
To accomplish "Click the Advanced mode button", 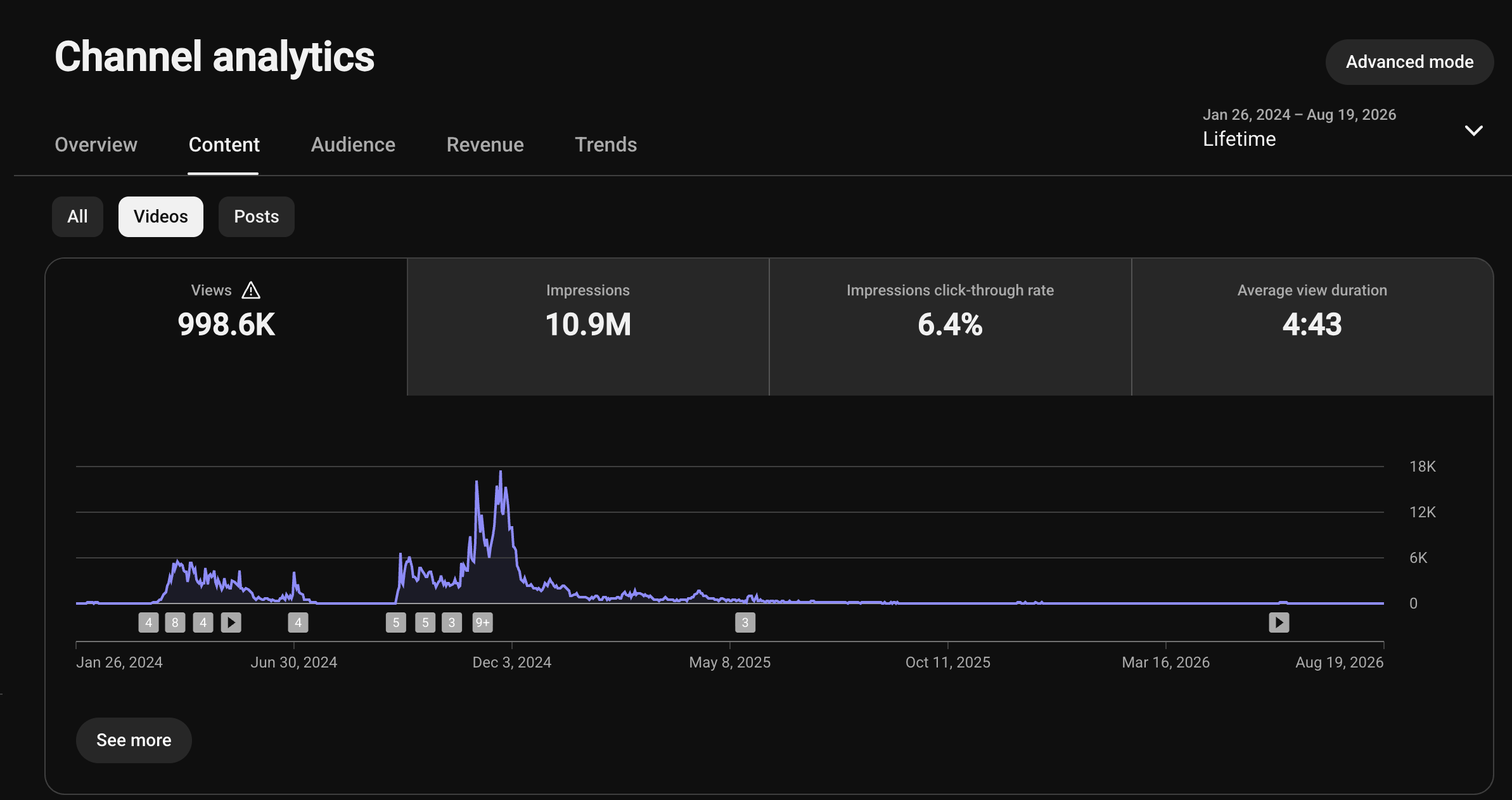I will (1409, 62).
